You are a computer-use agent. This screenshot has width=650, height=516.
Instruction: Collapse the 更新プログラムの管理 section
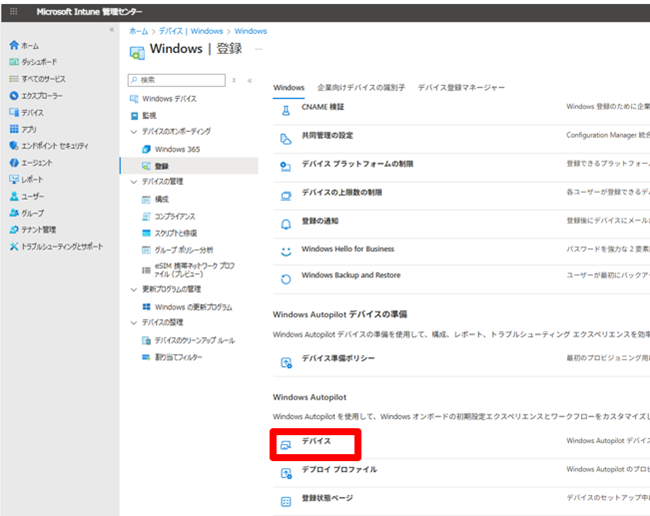click(134, 290)
